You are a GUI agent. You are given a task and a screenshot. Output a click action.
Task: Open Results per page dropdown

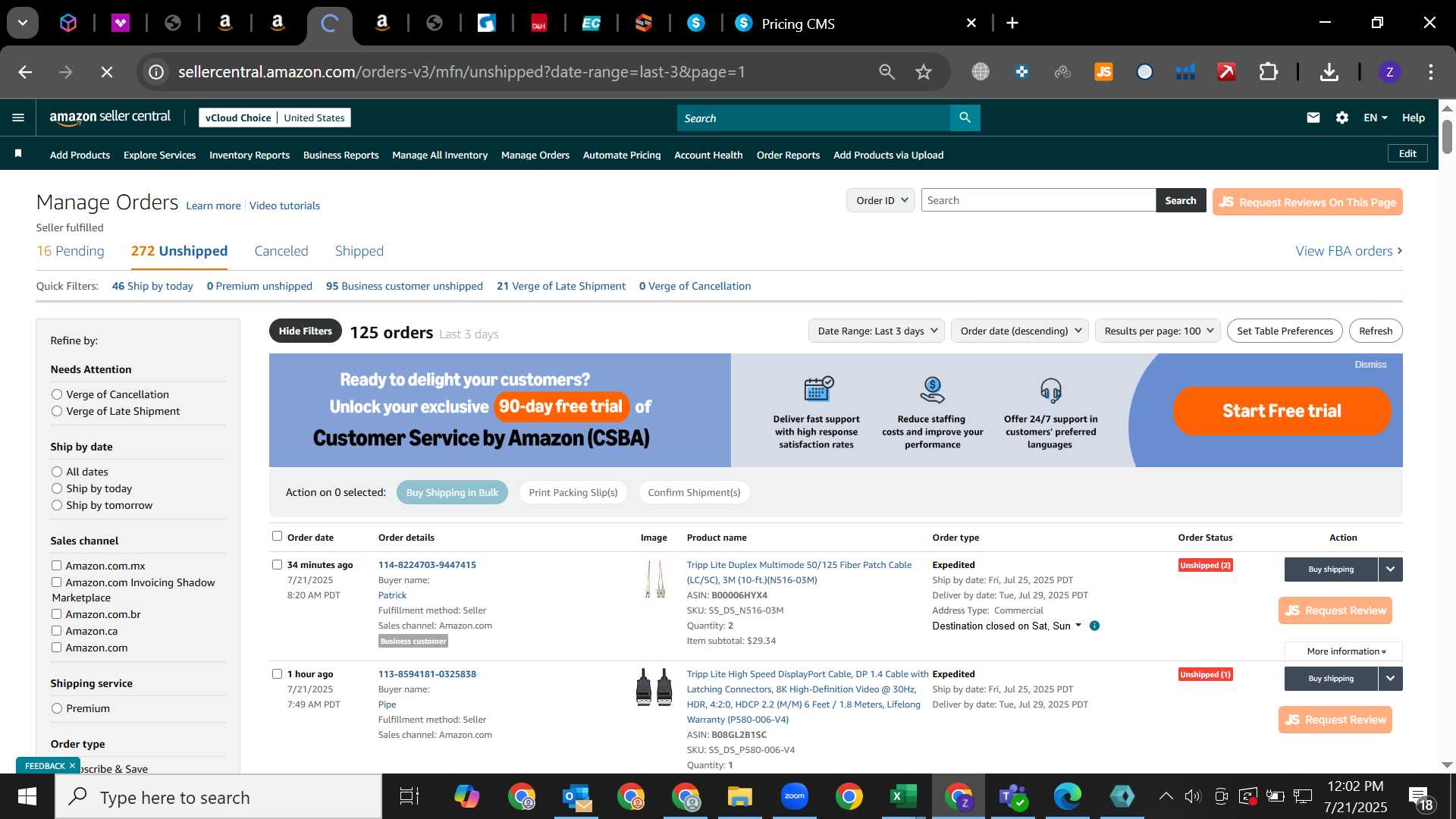(x=1157, y=331)
